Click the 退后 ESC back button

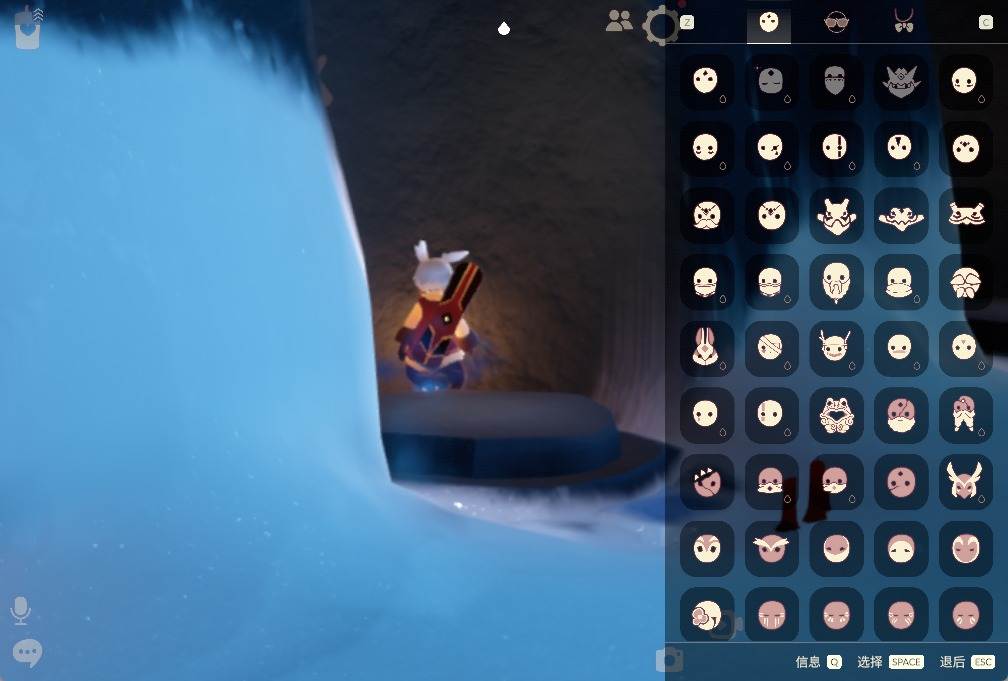coord(967,662)
